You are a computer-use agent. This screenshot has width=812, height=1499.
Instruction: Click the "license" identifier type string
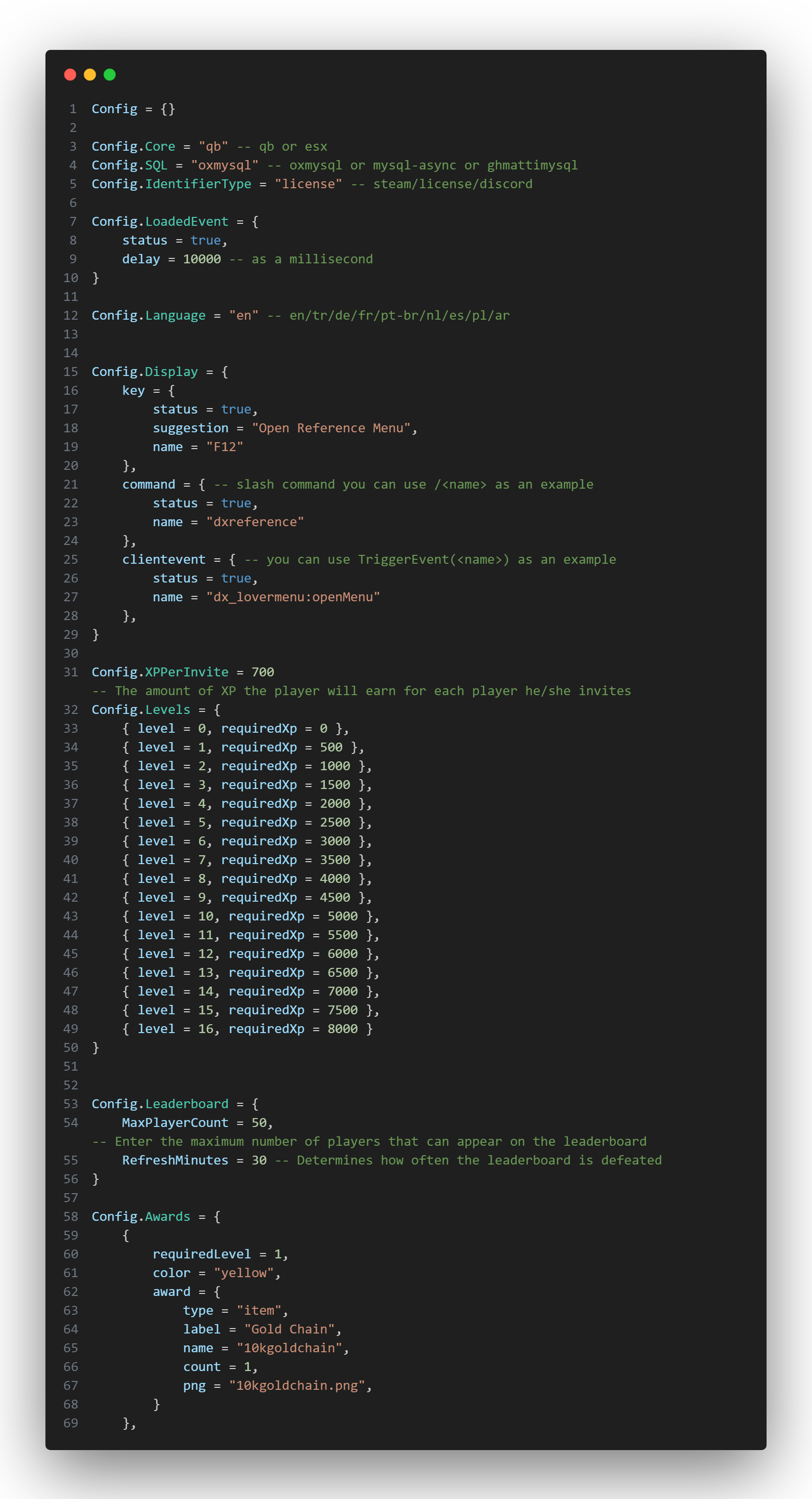(x=308, y=184)
